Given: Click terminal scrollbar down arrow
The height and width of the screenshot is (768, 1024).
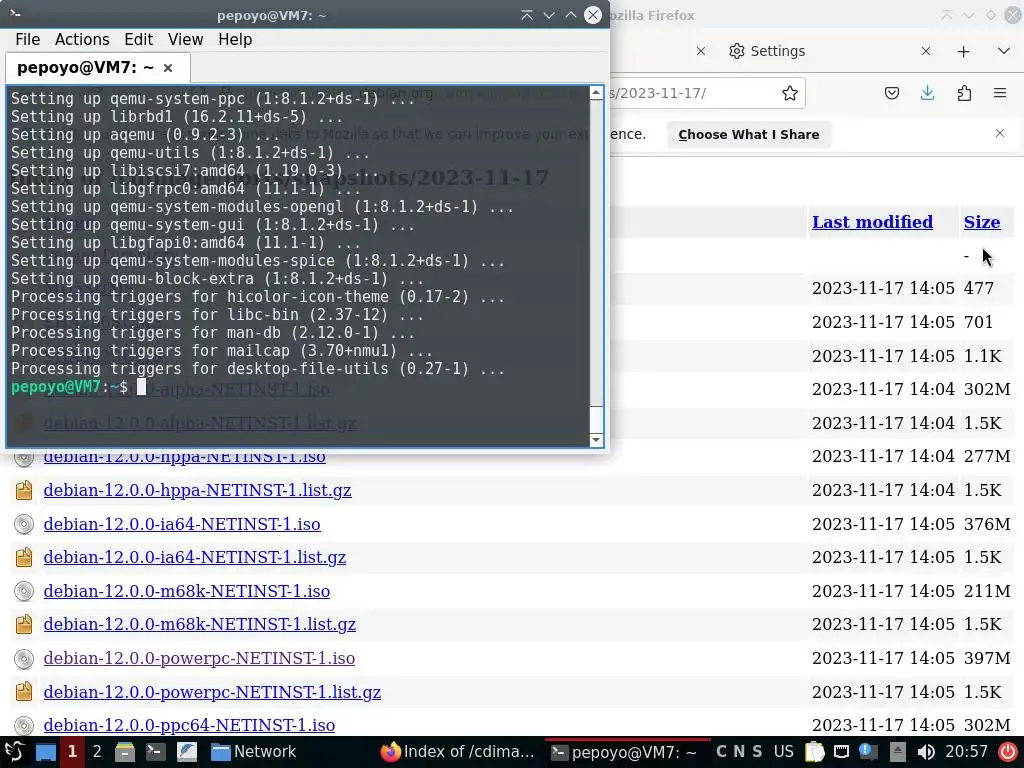Looking at the screenshot, I should pos(596,440).
